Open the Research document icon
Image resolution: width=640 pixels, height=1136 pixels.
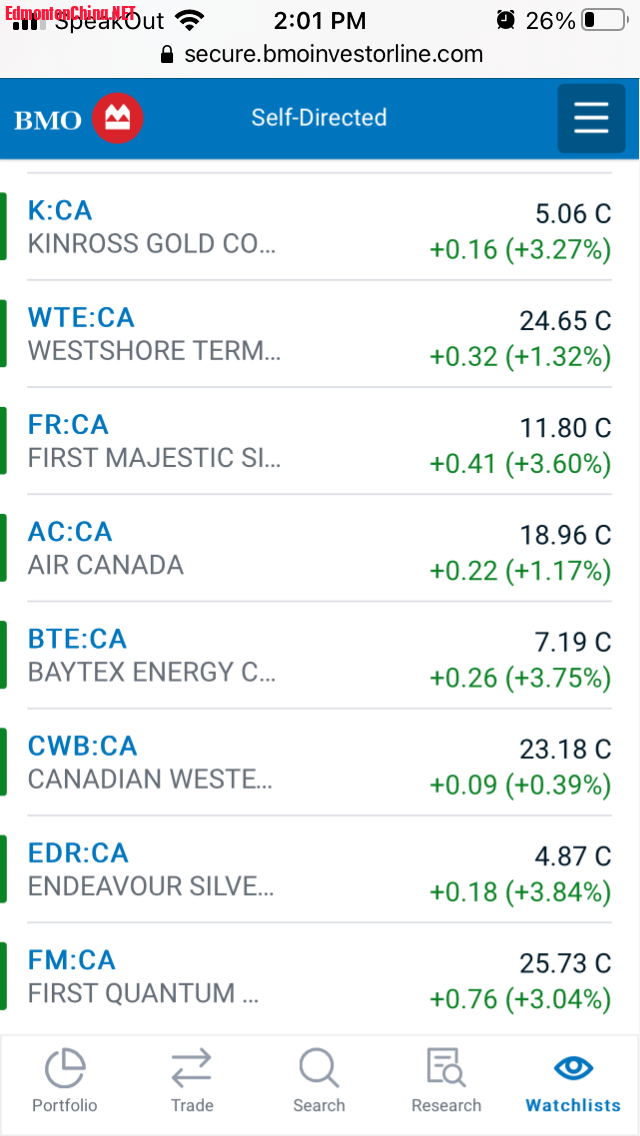[446, 1068]
